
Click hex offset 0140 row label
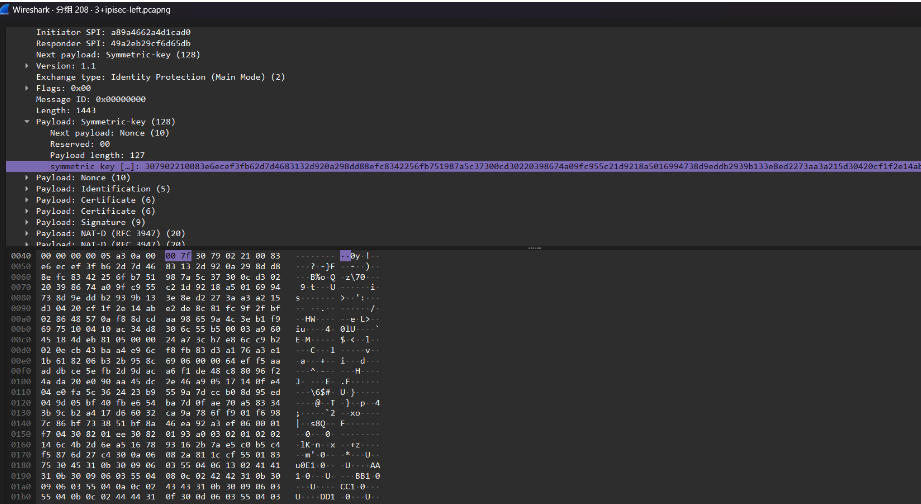21,424
